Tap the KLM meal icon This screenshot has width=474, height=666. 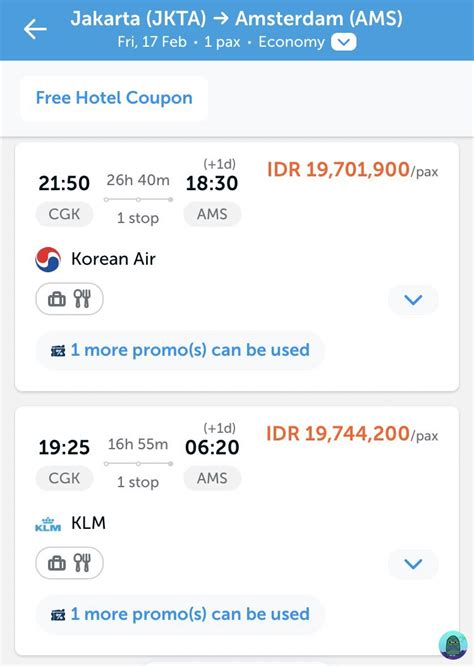82,563
